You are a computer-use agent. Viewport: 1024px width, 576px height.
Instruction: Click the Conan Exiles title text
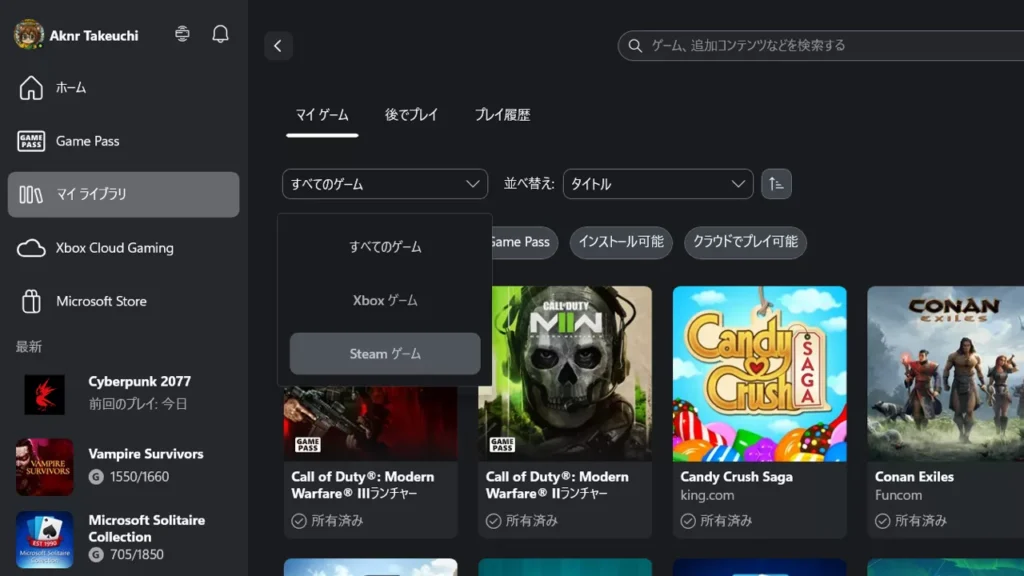tap(914, 477)
